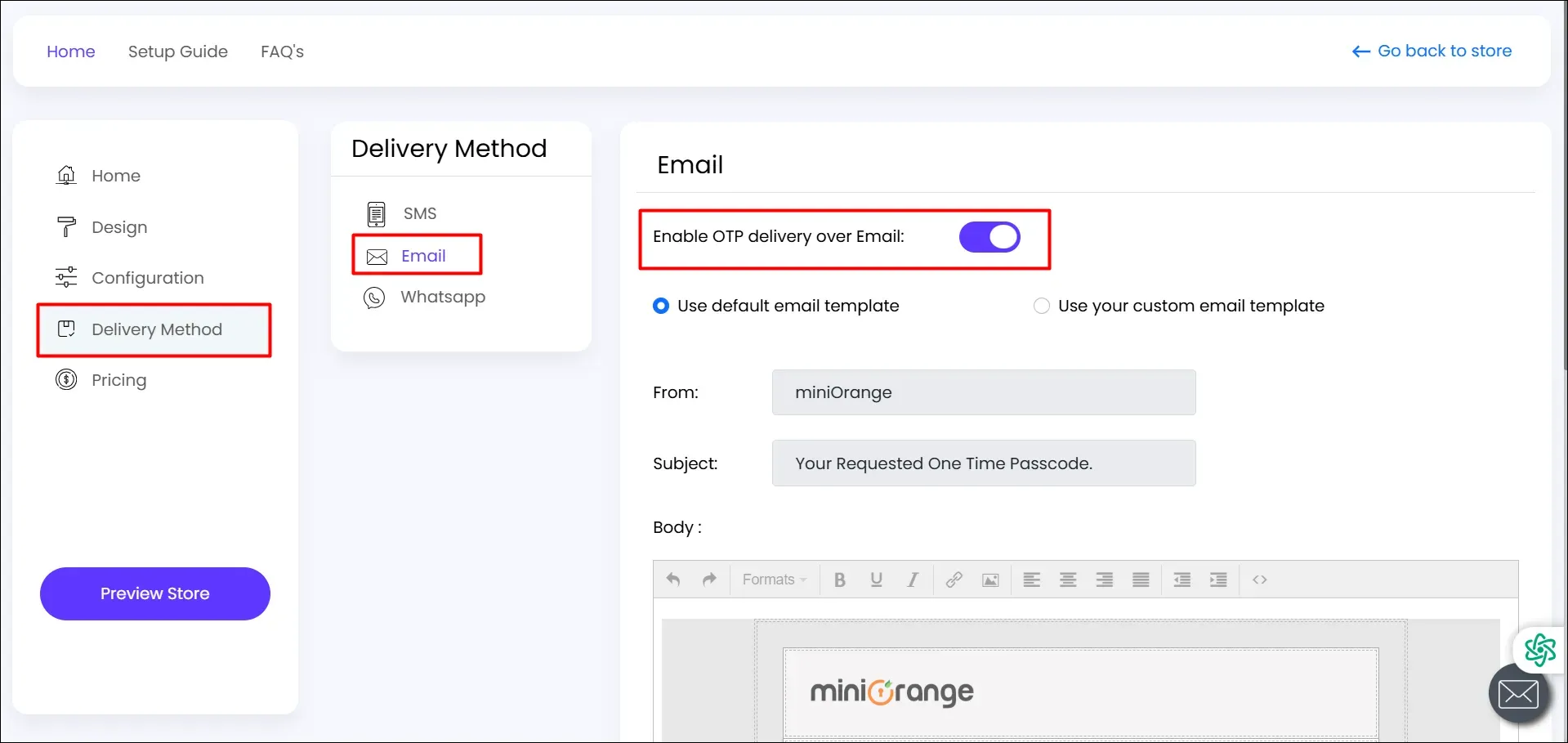The image size is (1568, 743).
Task: Click the Whatsapp icon in Delivery Method
Action: [374, 298]
